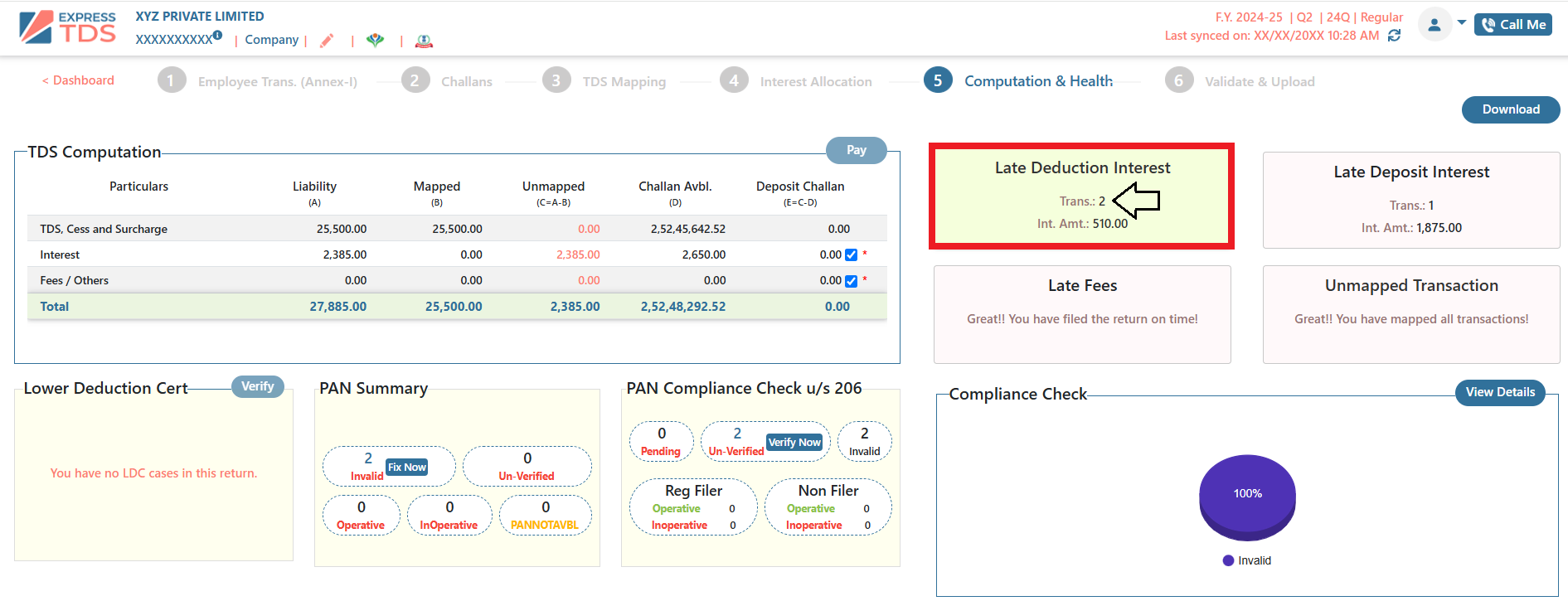Select the Invalid count in PAN Compliance

pos(864,441)
